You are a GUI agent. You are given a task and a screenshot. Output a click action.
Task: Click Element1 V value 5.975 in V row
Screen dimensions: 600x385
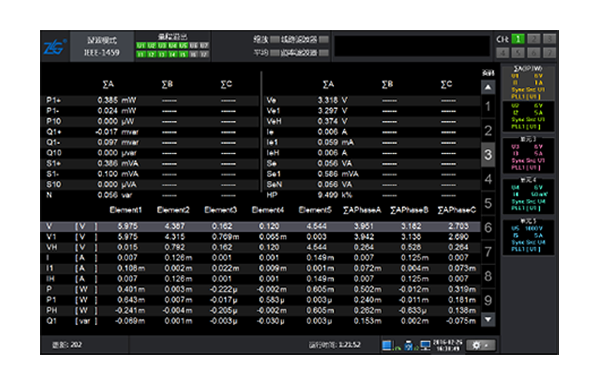coord(127,226)
